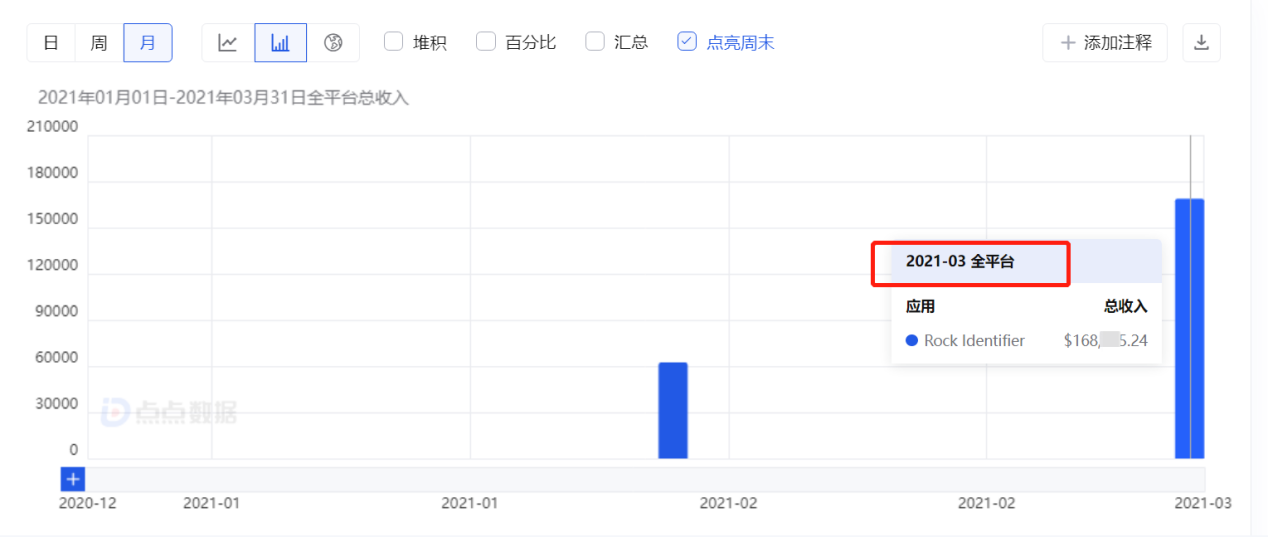
Task: Click the tall 2021-03 revenue bar
Action: 1189,328
